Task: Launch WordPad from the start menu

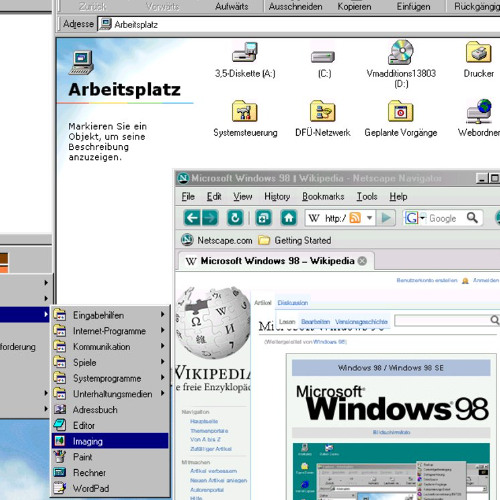Action: 110,488
